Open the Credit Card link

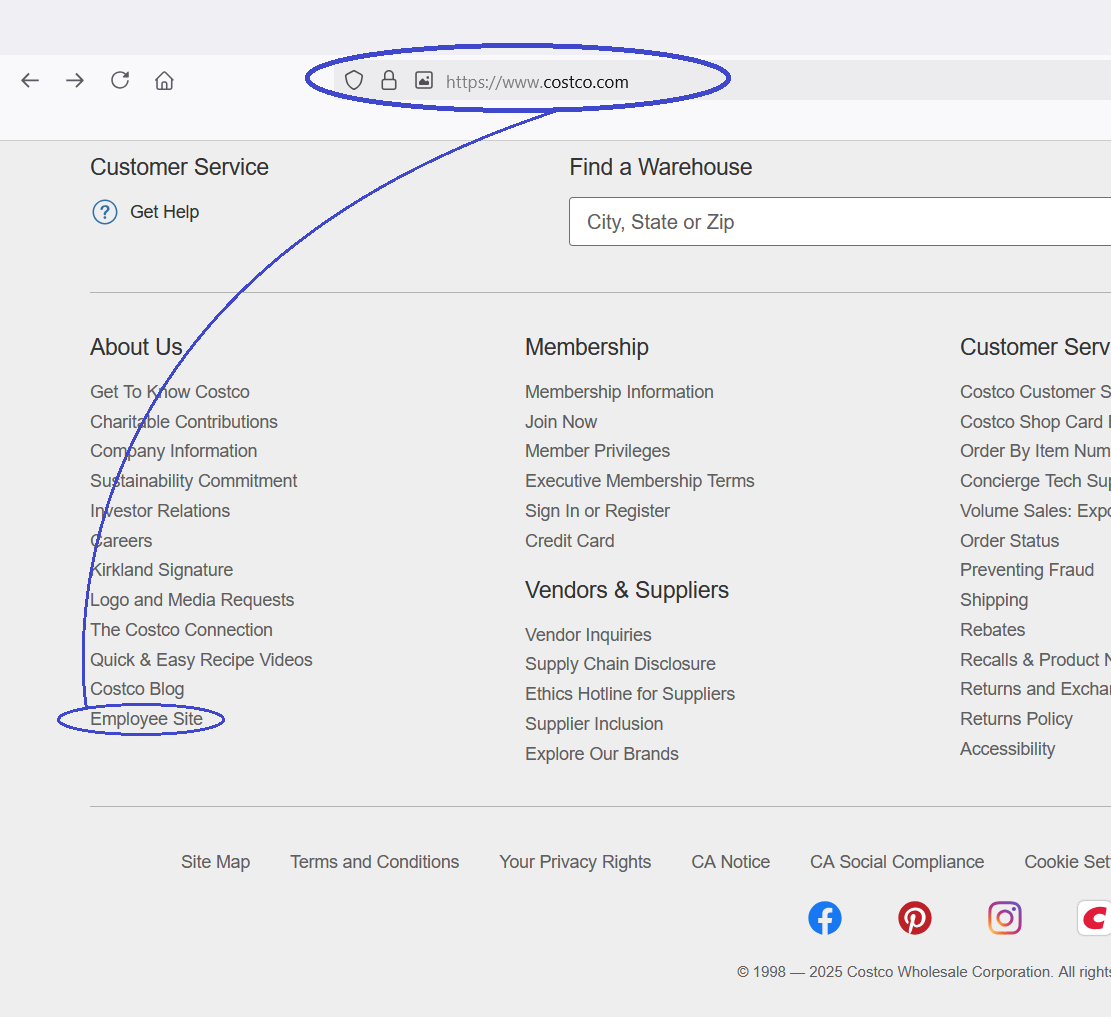pyautogui.click(x=570, y=541)
